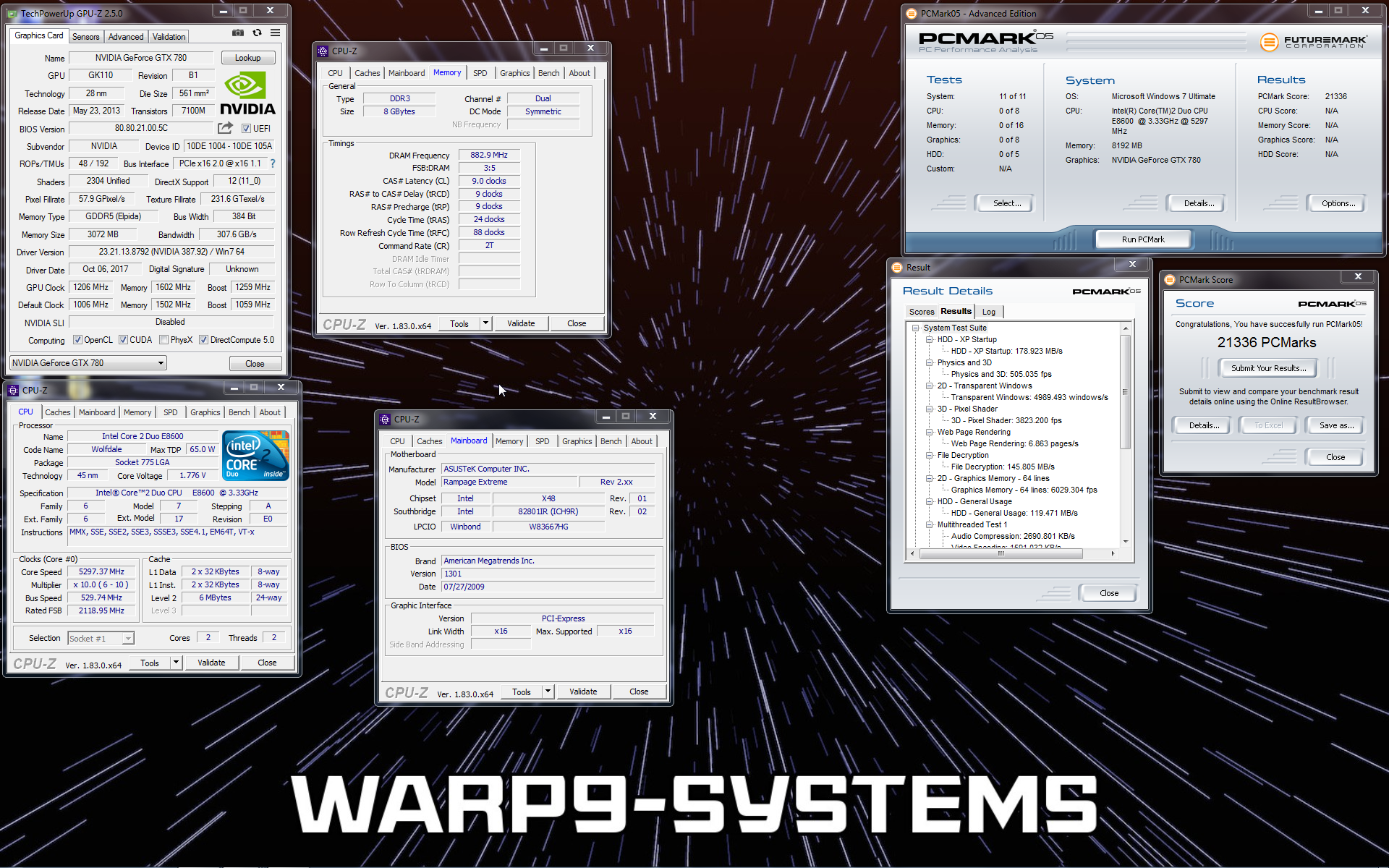
Task: Click Intel Core 2 Duo logo badge
Action: [256, 455]
